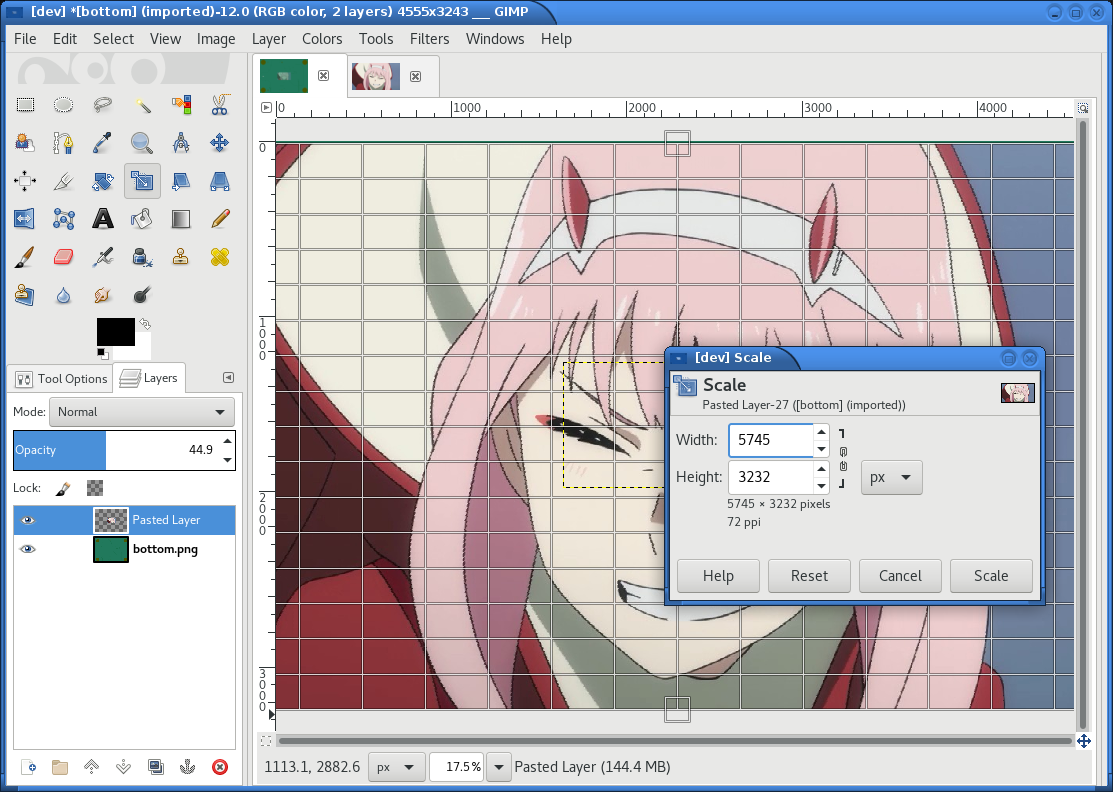Select the Measure compass tool
The width and height of the screenshot is (1113, 792).
pos(181,143)
